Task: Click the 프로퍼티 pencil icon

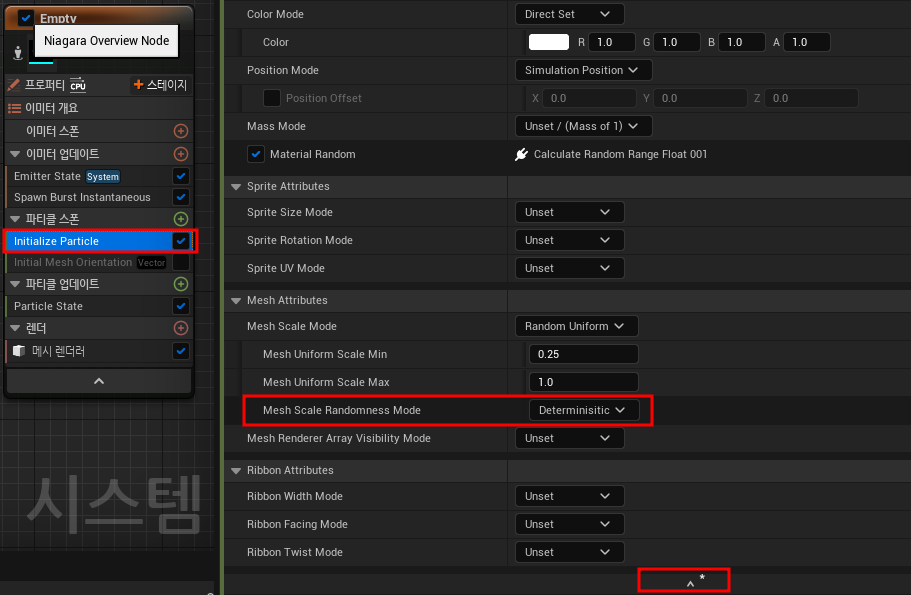Action: 13,85
